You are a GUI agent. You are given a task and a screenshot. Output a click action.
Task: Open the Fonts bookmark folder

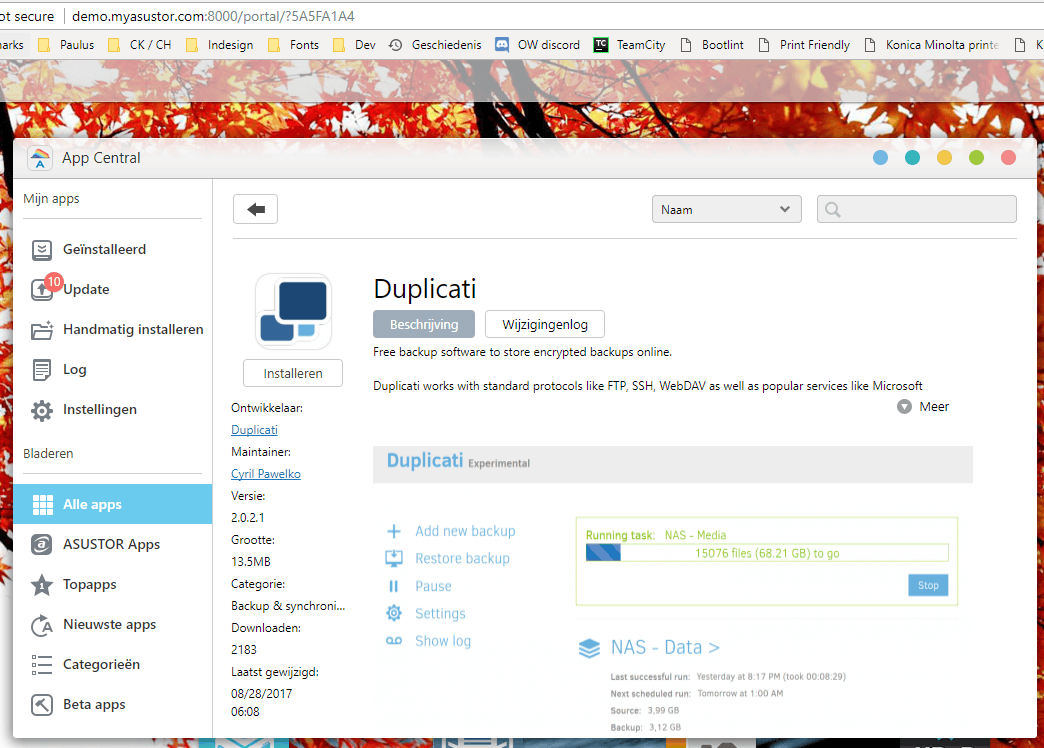294,45
